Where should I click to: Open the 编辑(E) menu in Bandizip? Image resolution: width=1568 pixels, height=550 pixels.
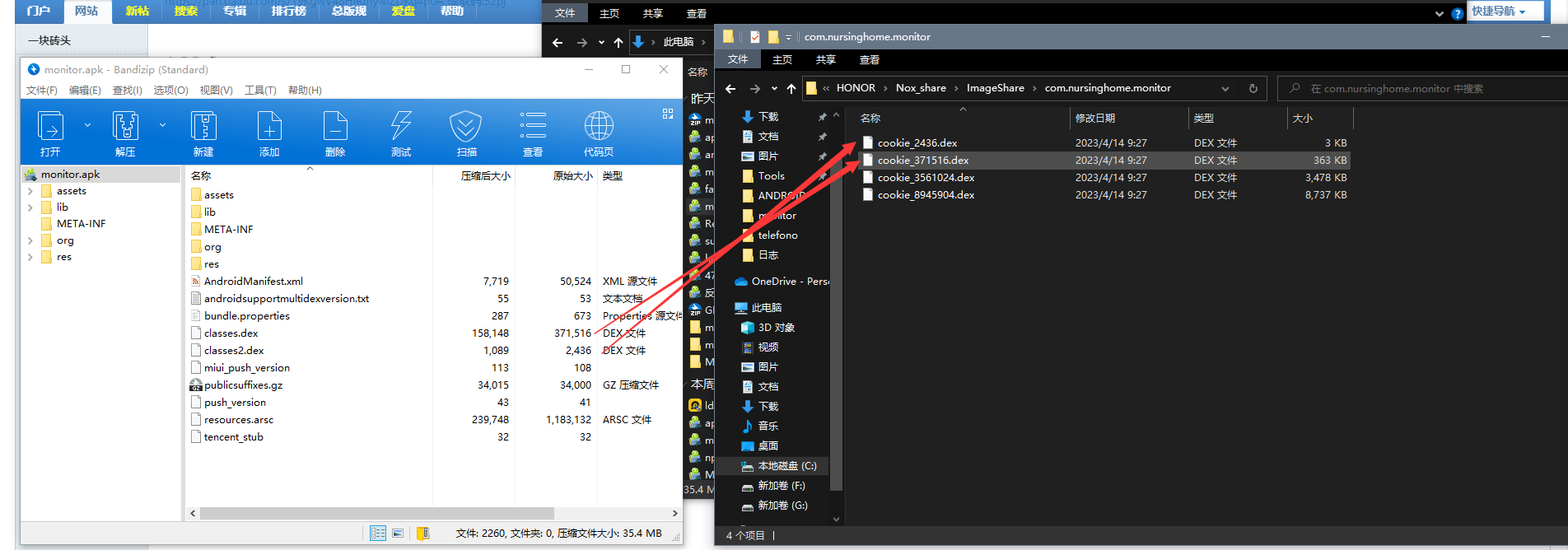pyautogui.click(x=85, y=91)
